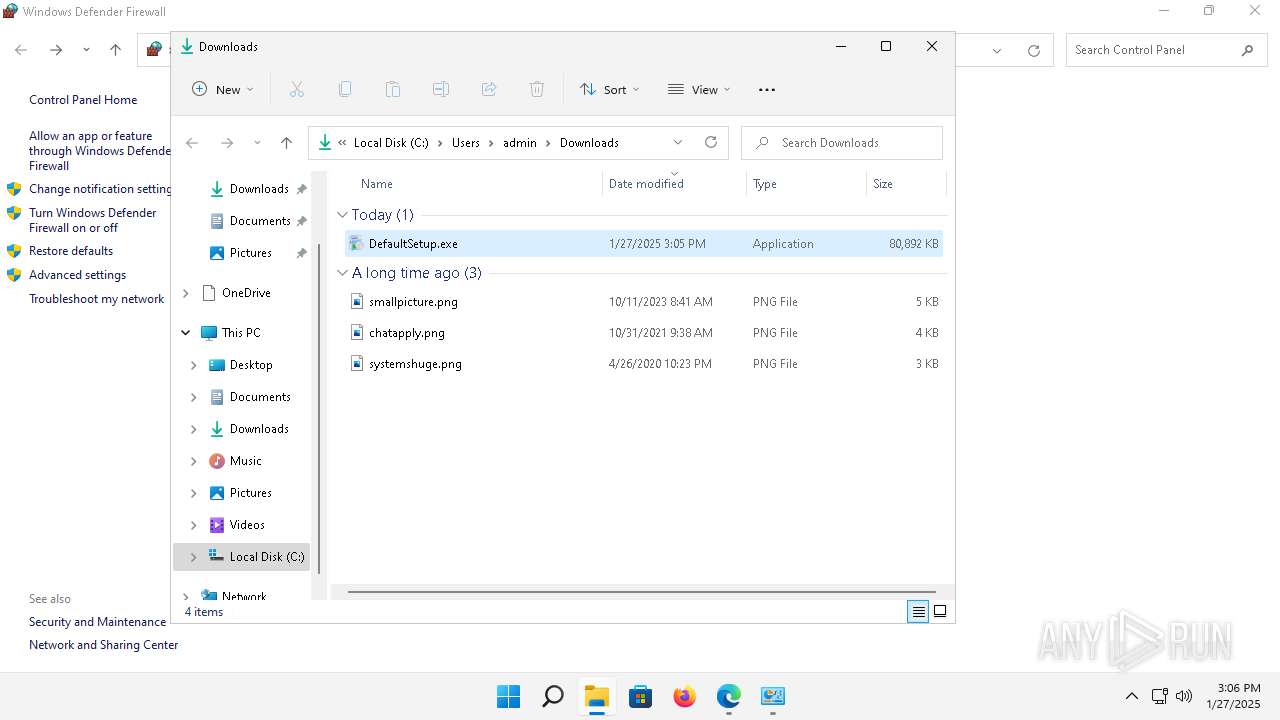Switch to large thumbnails view icon
This screenshot has width=1280, height=720.
[940, 612]
